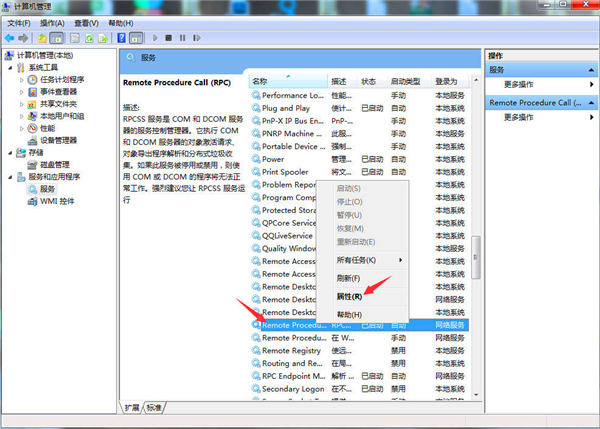The height and width of the screenshot is (429, 600).
Task: Select the Performance Lo... service row
Action: [x=360, y=95]
